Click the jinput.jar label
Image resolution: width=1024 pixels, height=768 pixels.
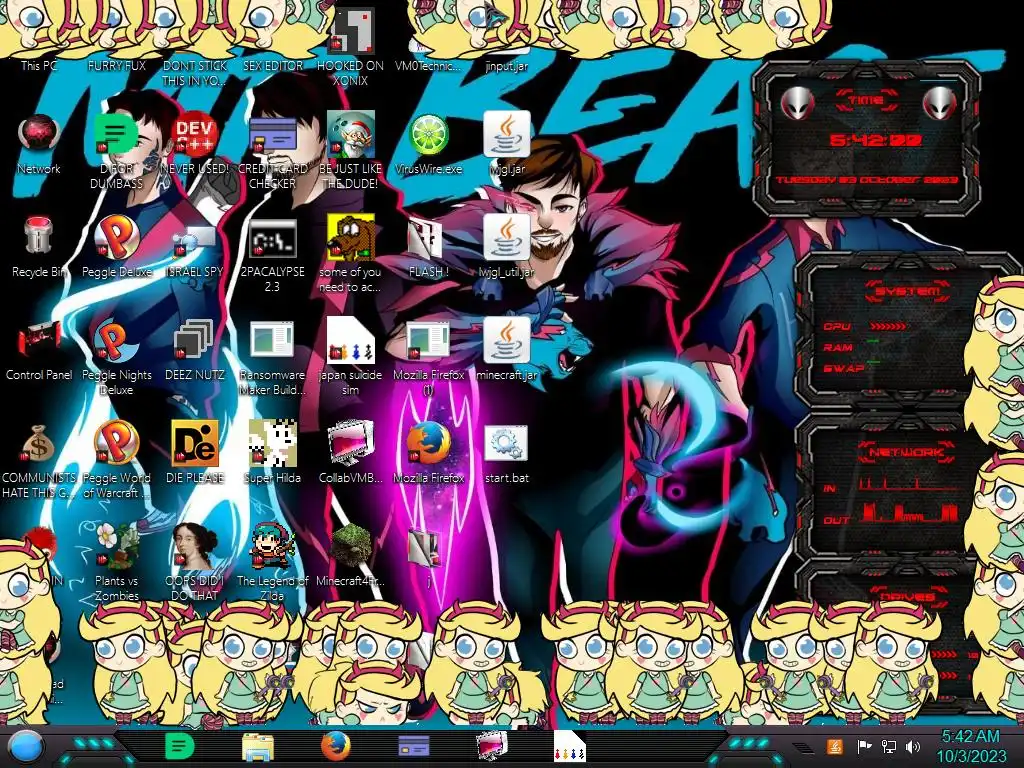tap(507, 66)
